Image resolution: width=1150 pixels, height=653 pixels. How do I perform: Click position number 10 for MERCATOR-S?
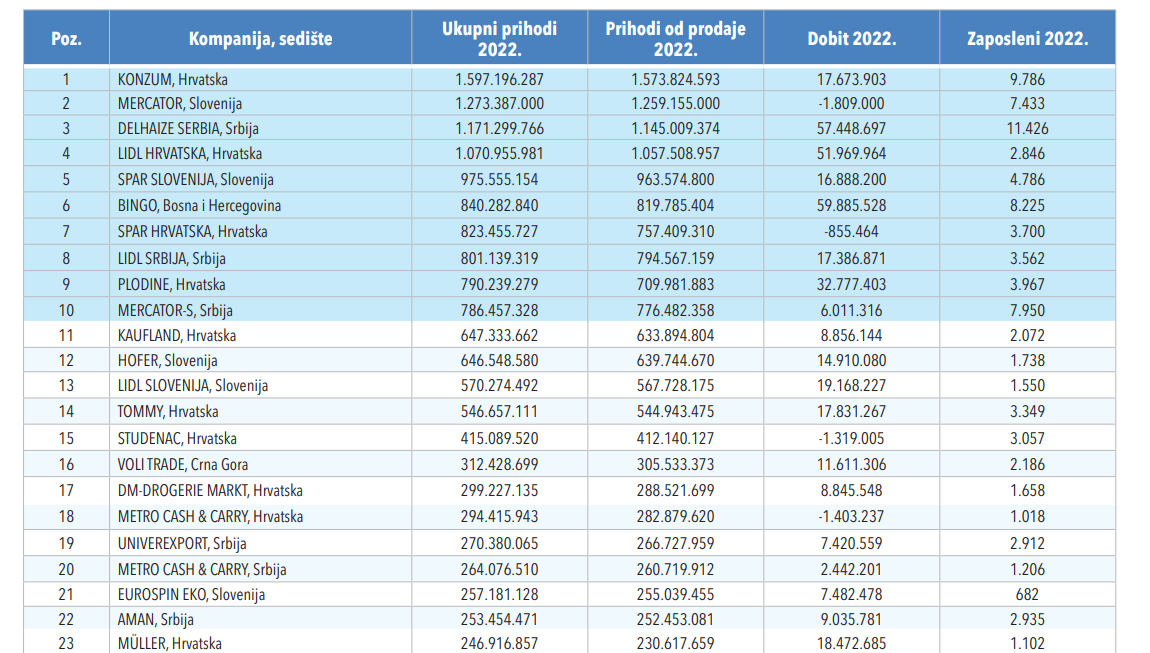tap(66, 310)
